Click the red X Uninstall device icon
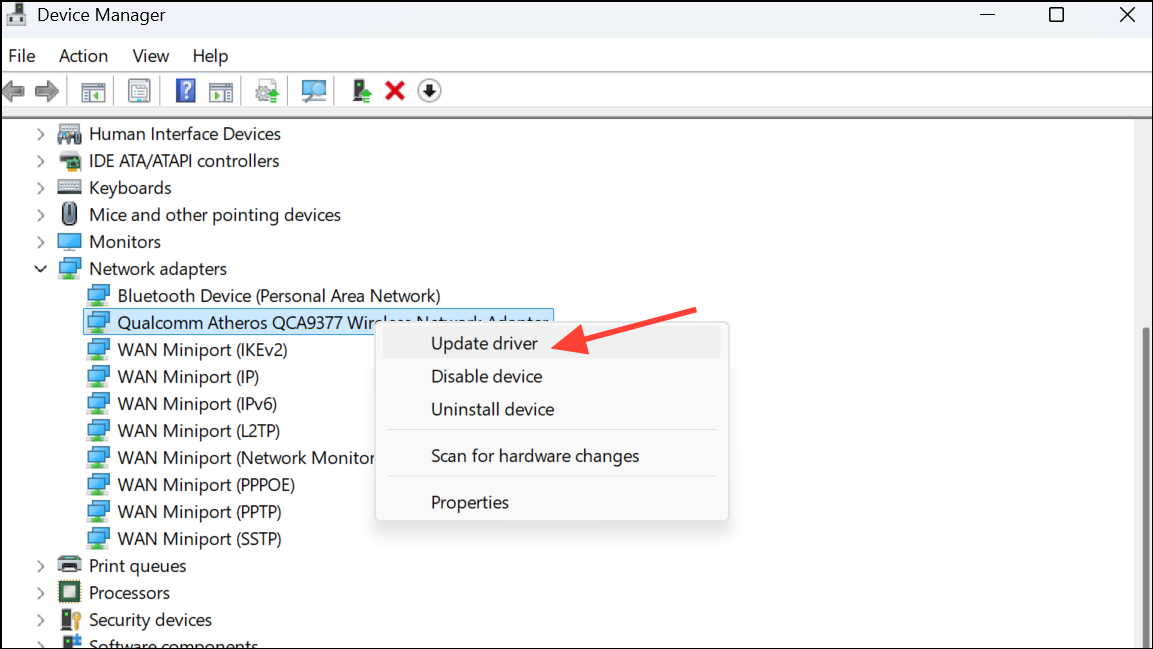This screenshot has height=649, width=1153. [394, 90]
